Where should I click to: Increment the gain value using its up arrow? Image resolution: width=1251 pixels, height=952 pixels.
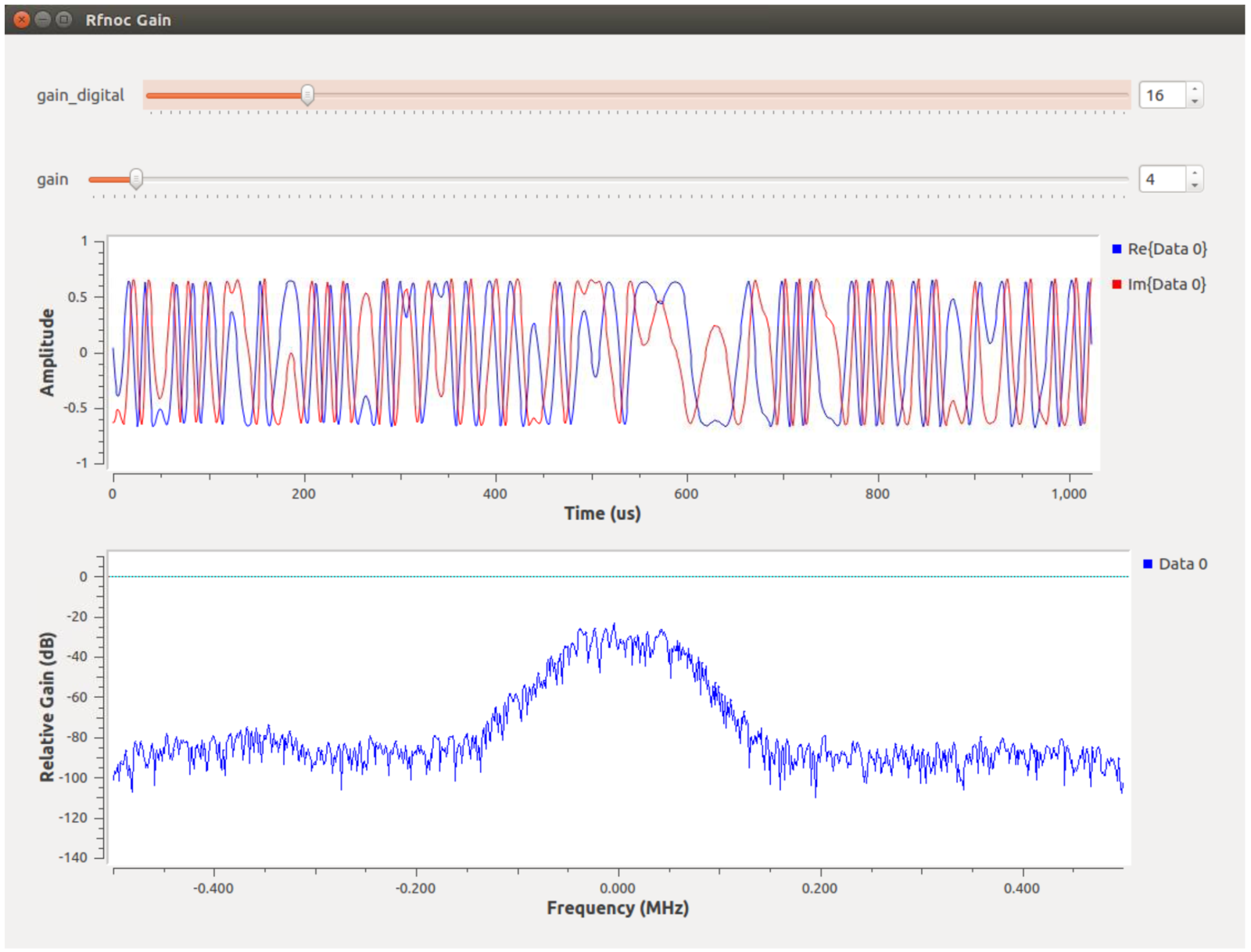click(x=1196, y=173)
